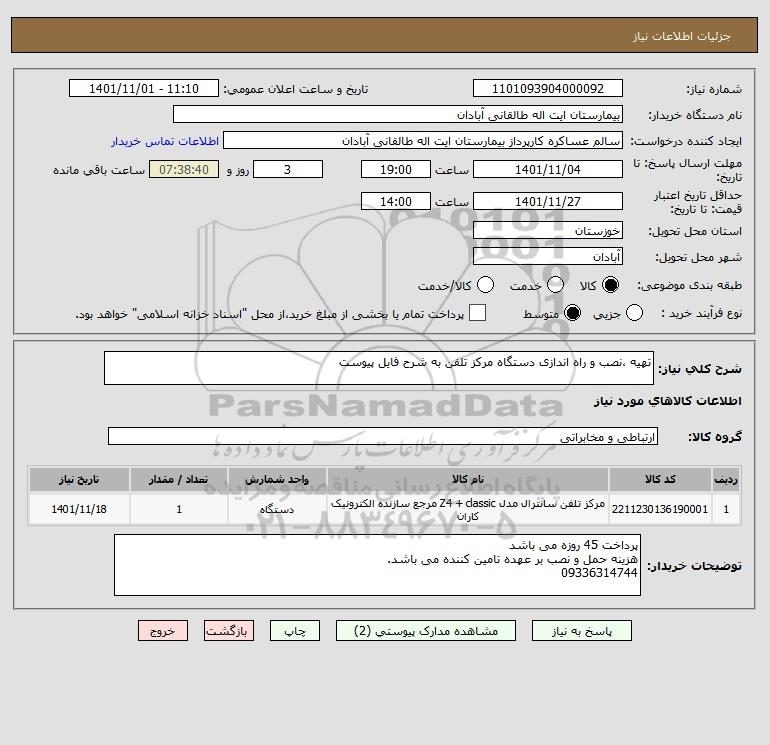Click the ردیف column header

[x=726, y=479]
